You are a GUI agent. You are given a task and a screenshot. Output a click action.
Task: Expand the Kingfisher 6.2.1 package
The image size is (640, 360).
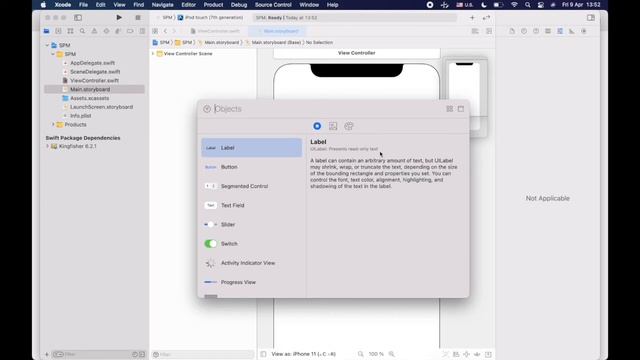click(x=47, y=146)
